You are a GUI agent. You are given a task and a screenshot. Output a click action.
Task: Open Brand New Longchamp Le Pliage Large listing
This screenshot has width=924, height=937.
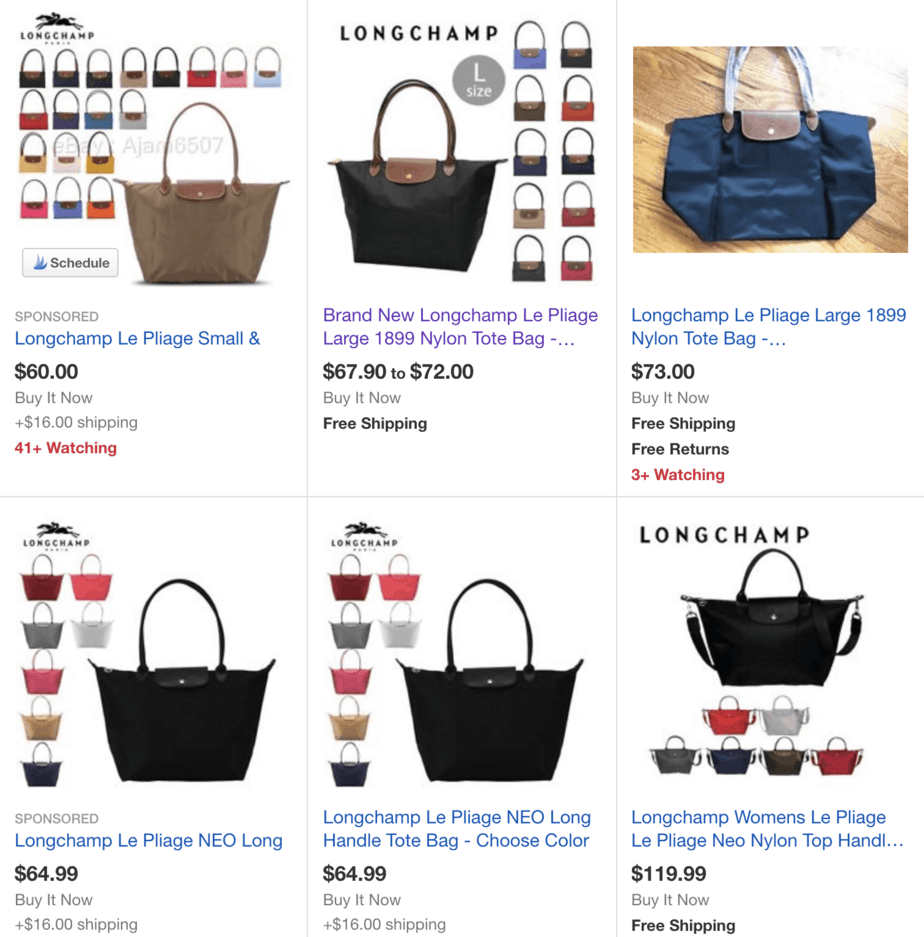pyautogui.click(x=460, y=326)
